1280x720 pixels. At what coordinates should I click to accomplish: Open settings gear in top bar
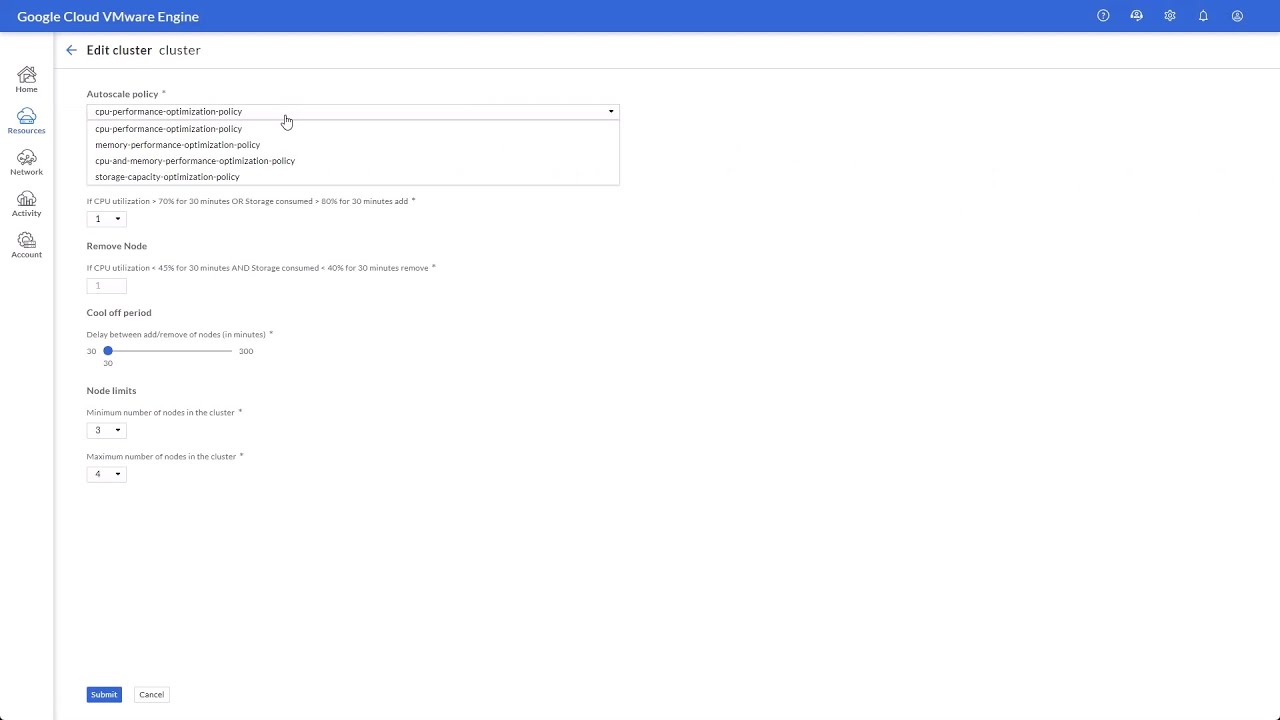pyautogui.click(x=1170, y=16)
